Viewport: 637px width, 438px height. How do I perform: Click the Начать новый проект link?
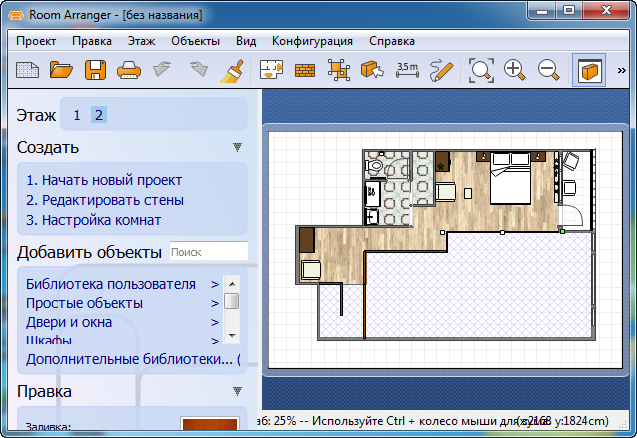[x=104, y=180]
